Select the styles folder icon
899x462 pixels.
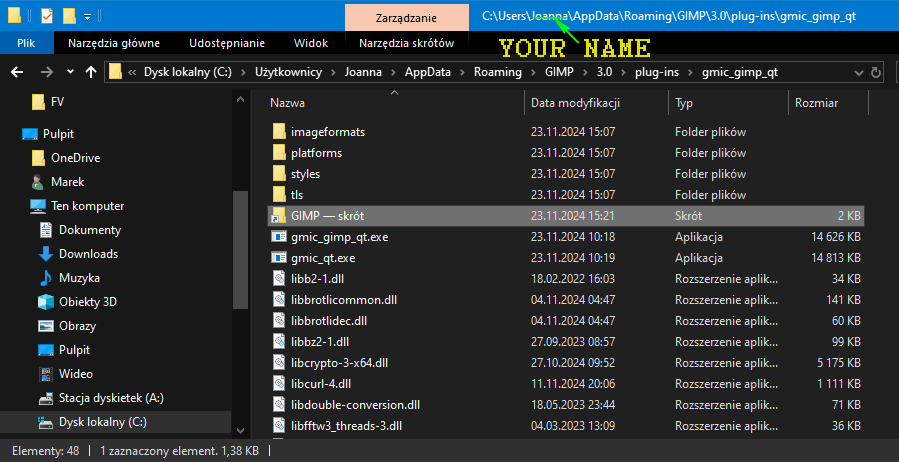(279, 174)
